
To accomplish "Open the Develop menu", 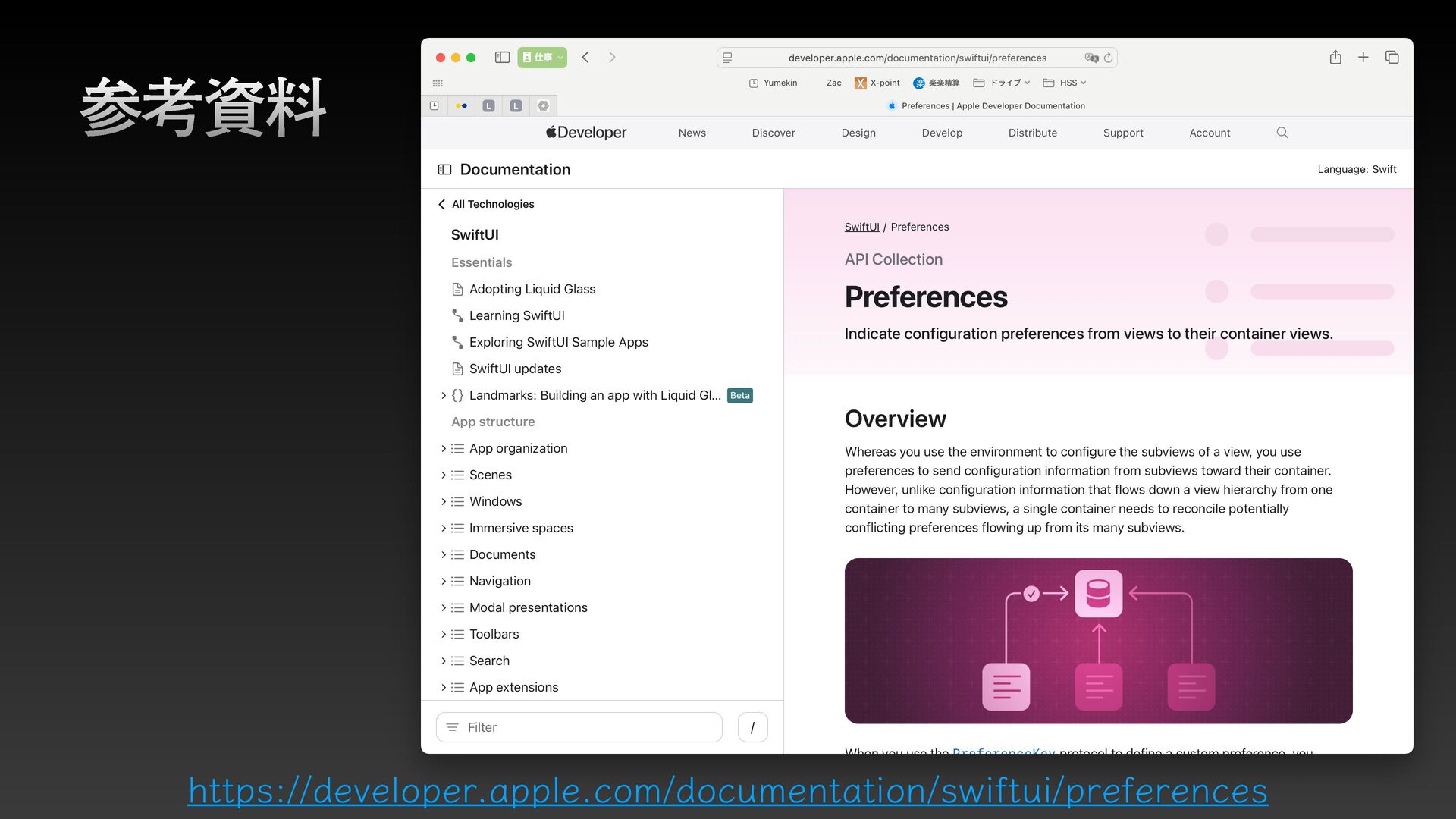I will (x=942, y=133).
